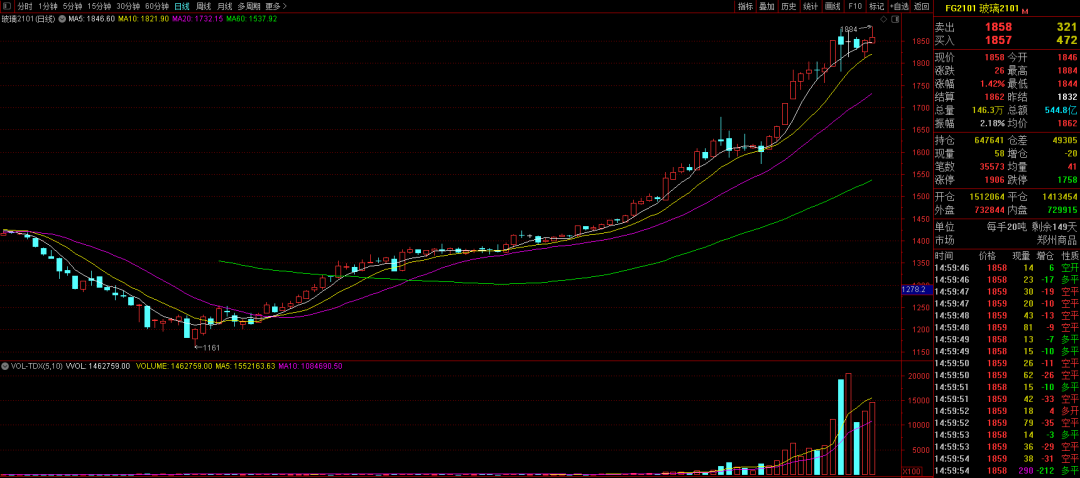Click the blue 1278.2 price axis tag

916,290
